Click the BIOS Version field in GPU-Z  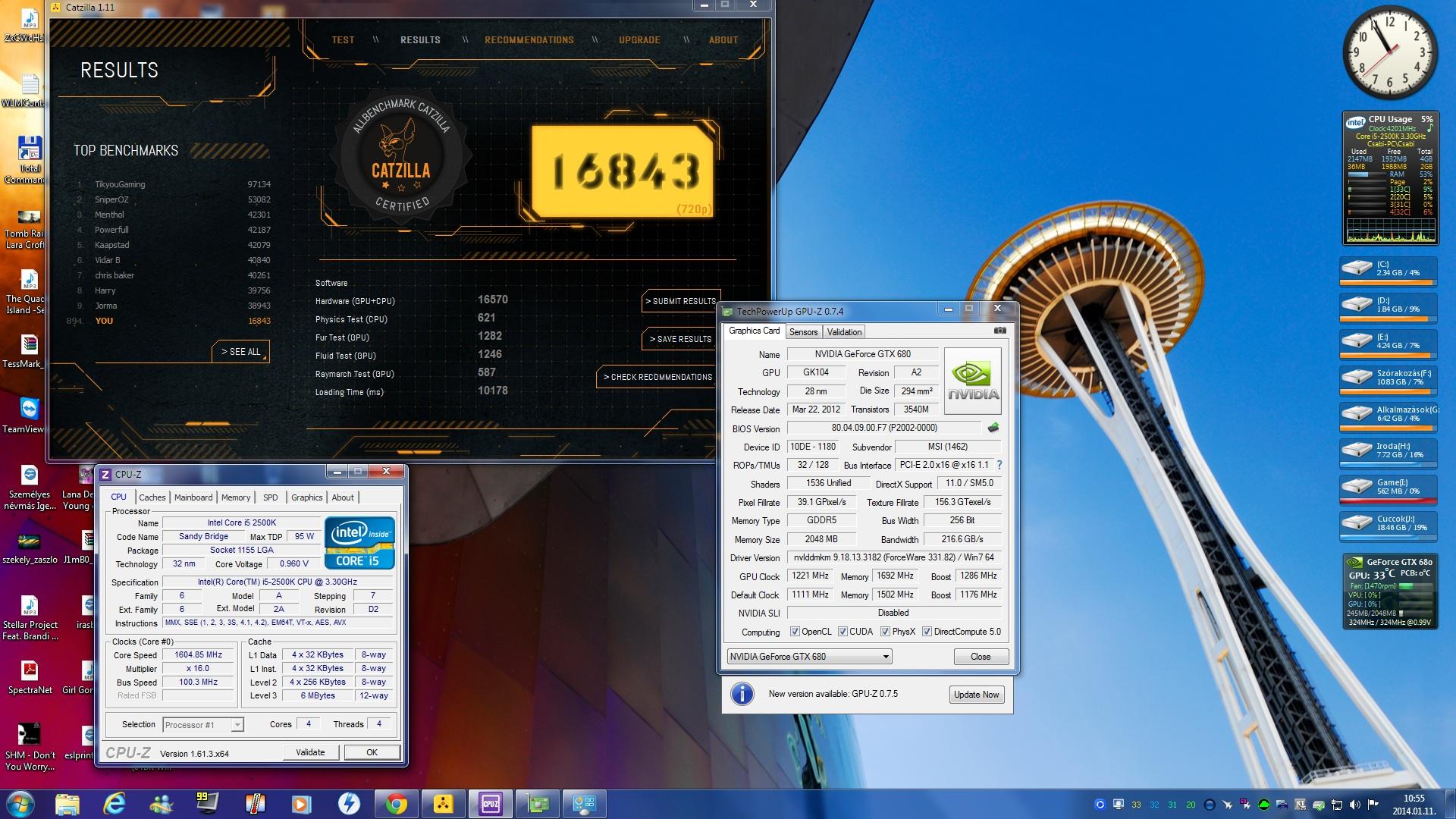[x=884, y=428]
